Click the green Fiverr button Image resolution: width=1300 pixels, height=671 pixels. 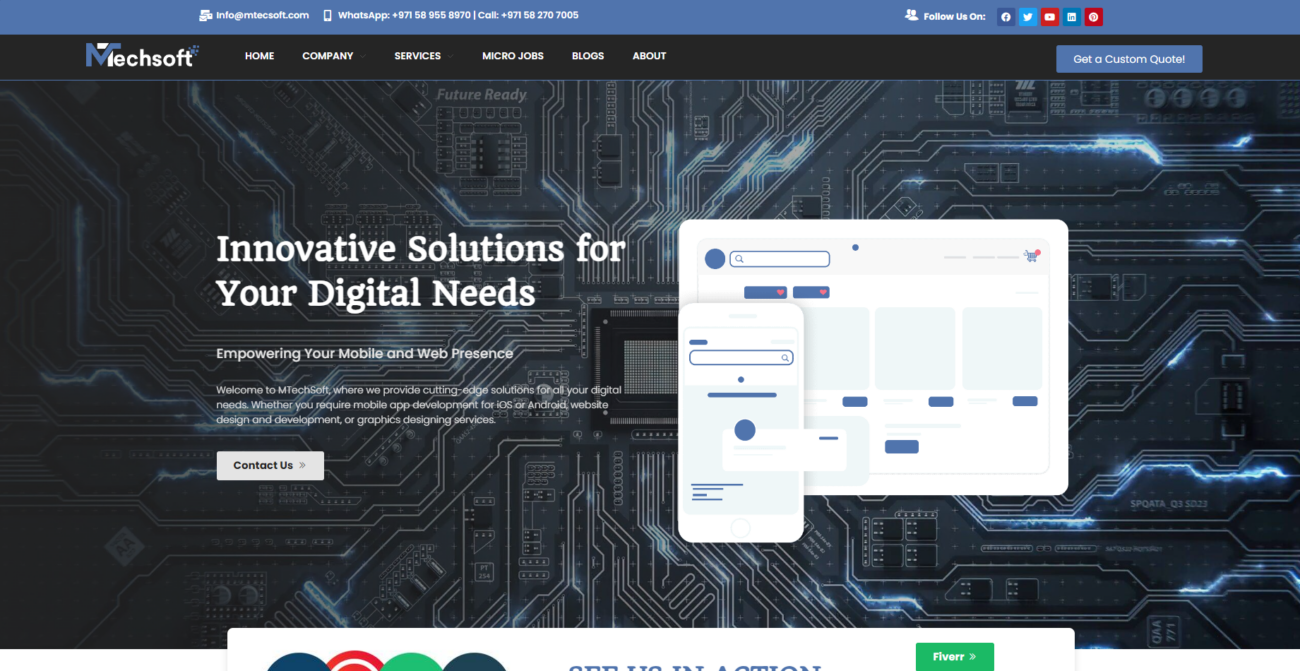coord(955,657)
